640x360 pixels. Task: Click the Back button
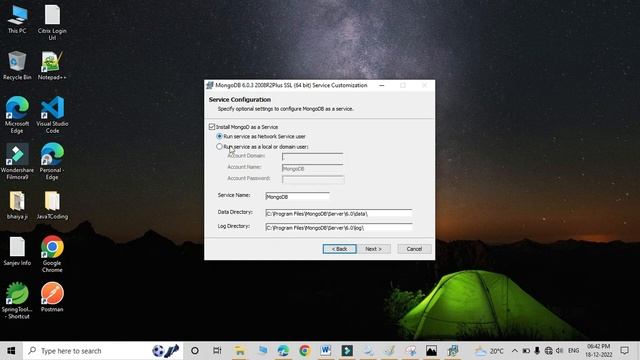339,249
